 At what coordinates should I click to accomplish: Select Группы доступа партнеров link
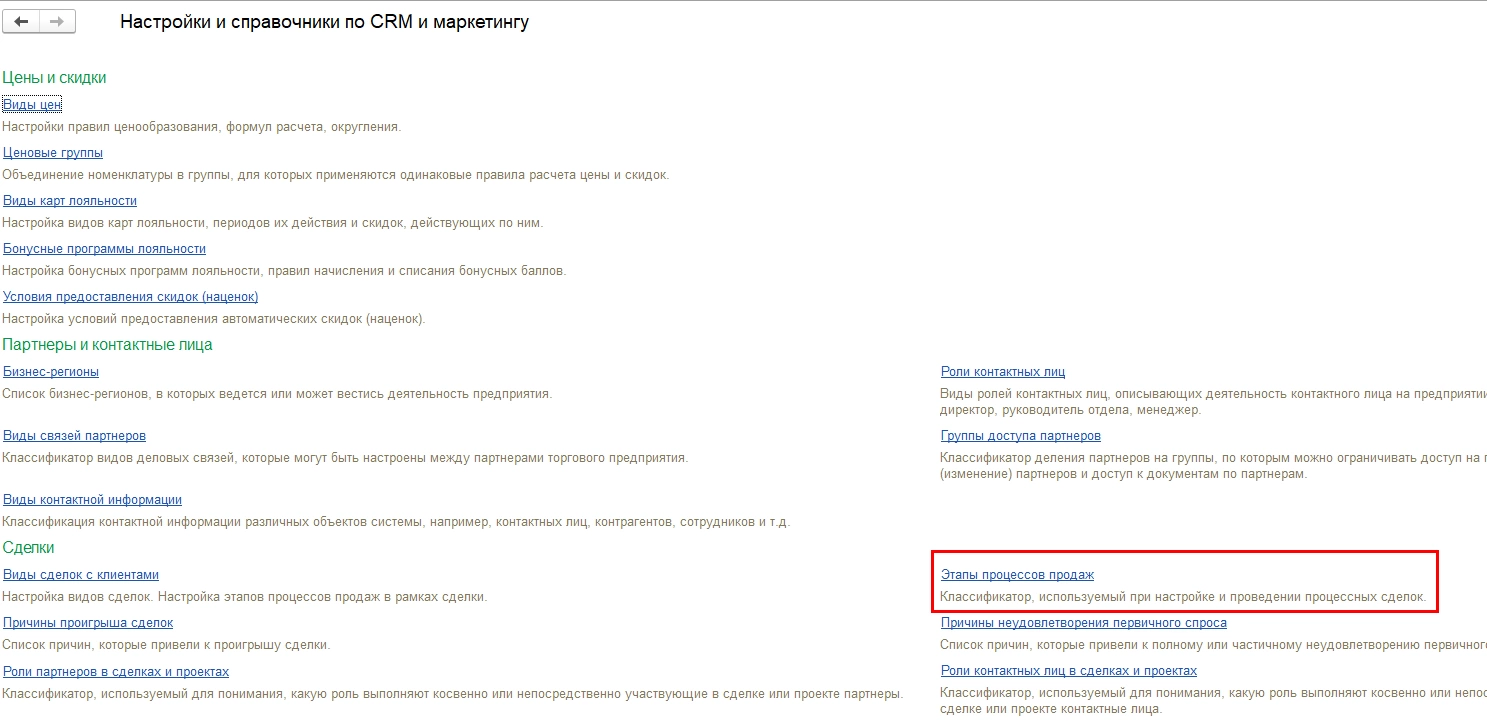tap(1020, 436)
